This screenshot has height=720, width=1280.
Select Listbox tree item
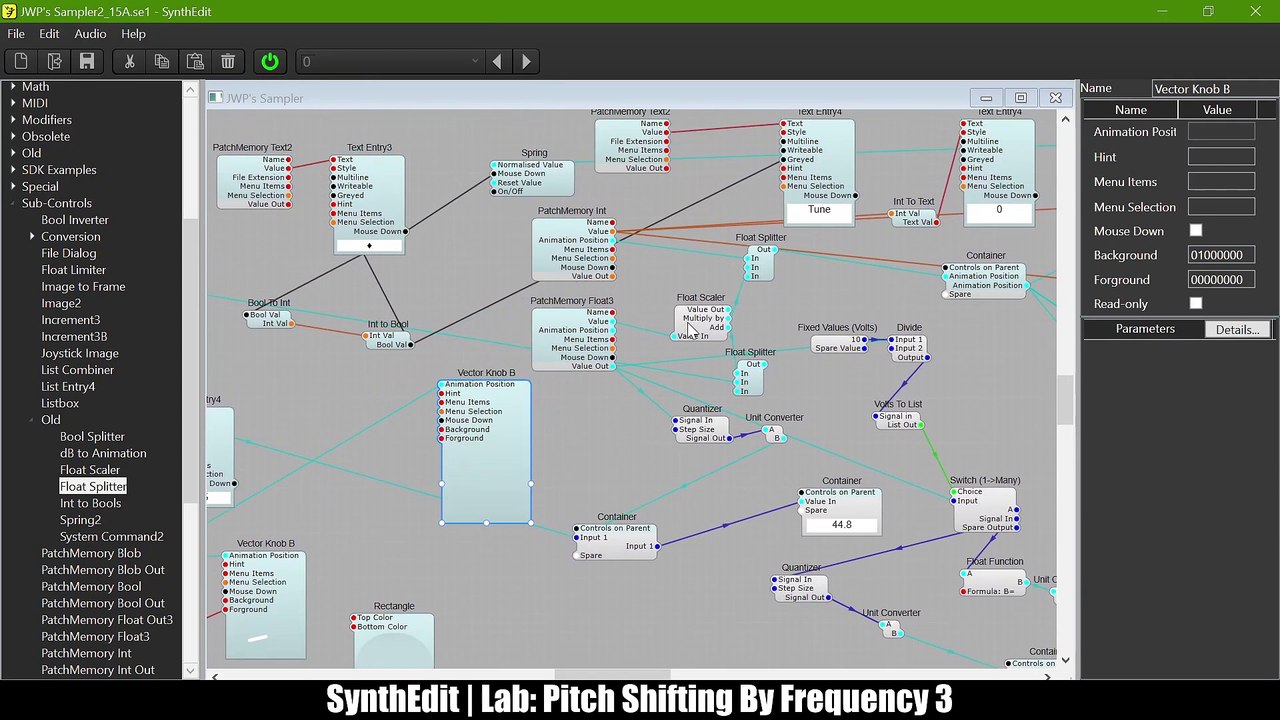(x=60, y=403)
